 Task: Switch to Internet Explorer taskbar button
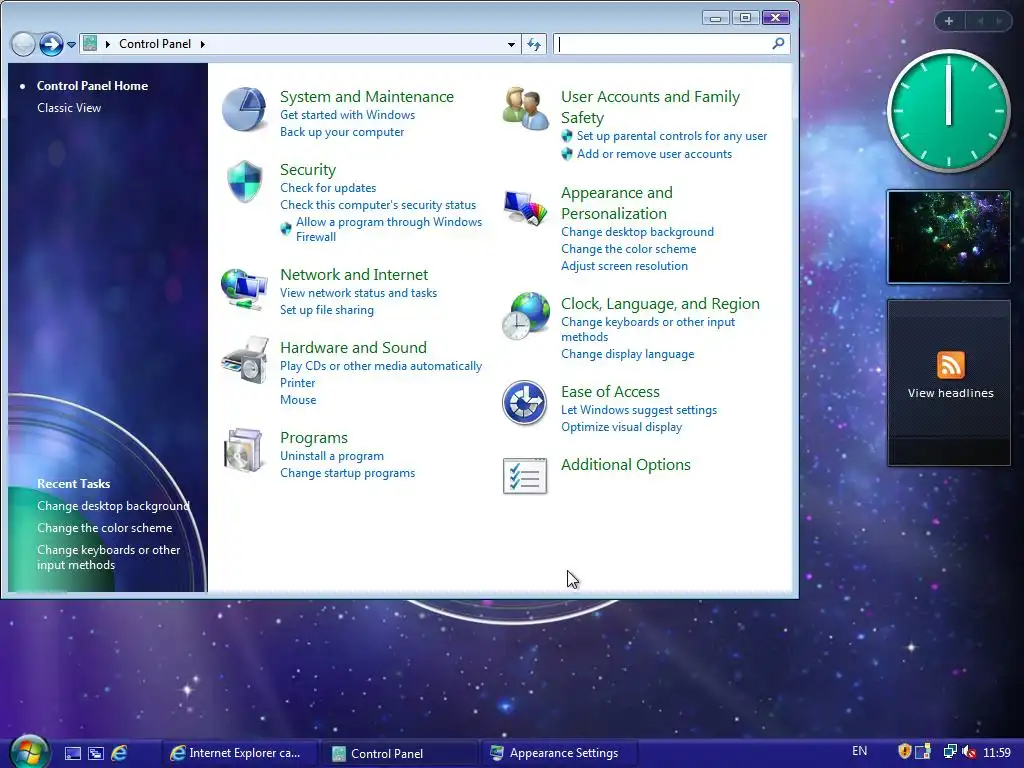coord(239,753)
